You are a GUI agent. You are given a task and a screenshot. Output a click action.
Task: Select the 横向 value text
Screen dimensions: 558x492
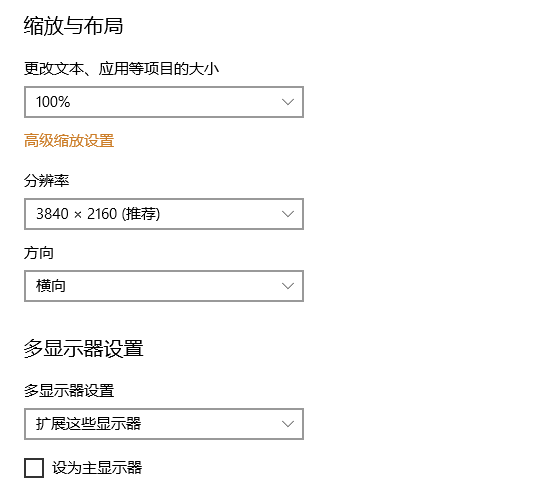[51, 286]
